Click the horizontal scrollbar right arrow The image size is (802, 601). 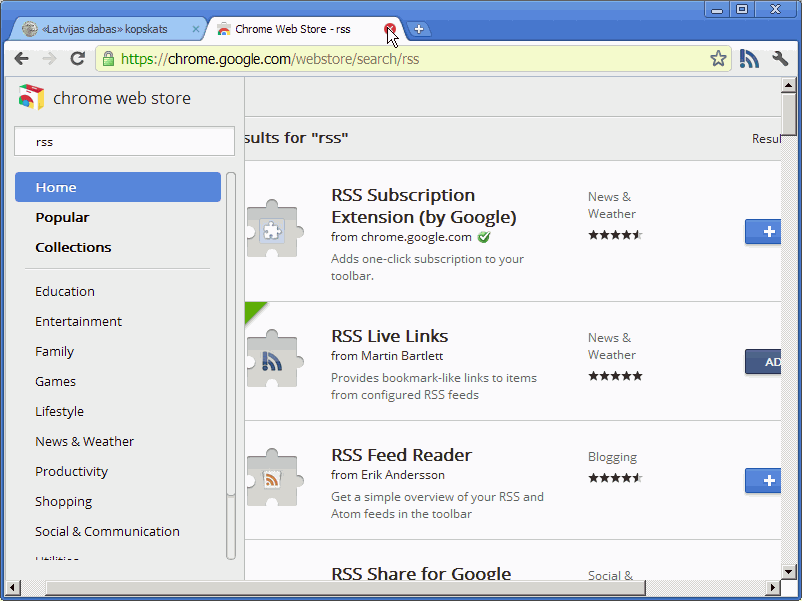pyautogui.click(x=773, y=588)
